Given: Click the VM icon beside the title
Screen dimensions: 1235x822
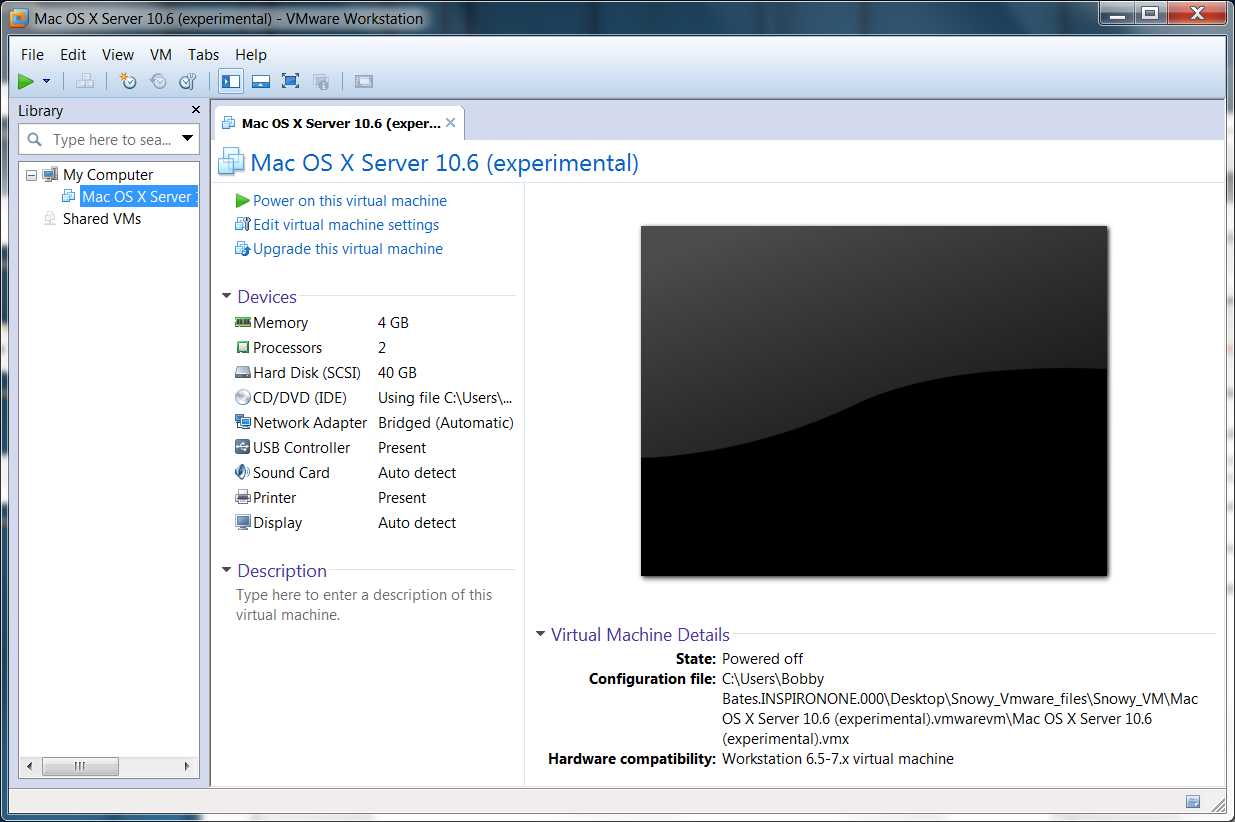Looking at the screenshot, I should pos(232,162).
